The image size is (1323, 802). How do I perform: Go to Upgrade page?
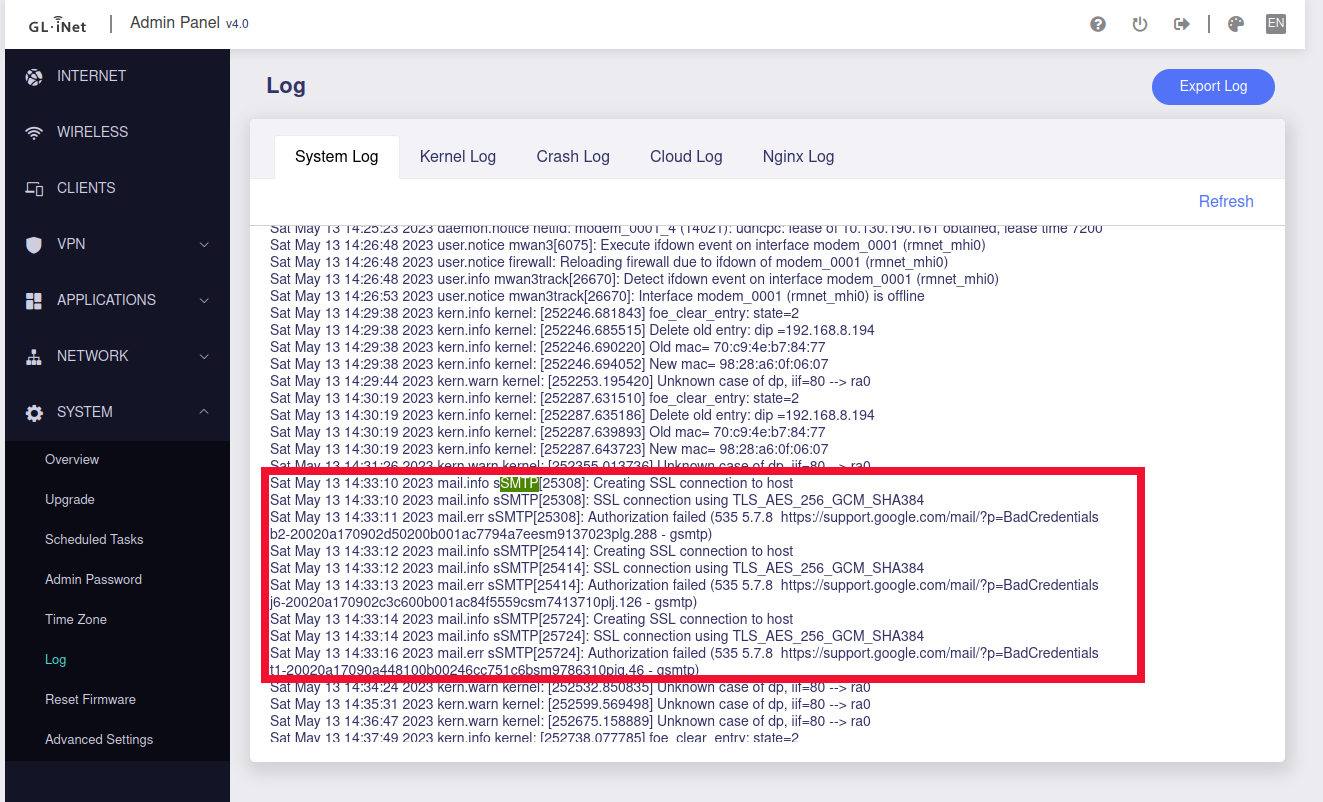point(70,500)
